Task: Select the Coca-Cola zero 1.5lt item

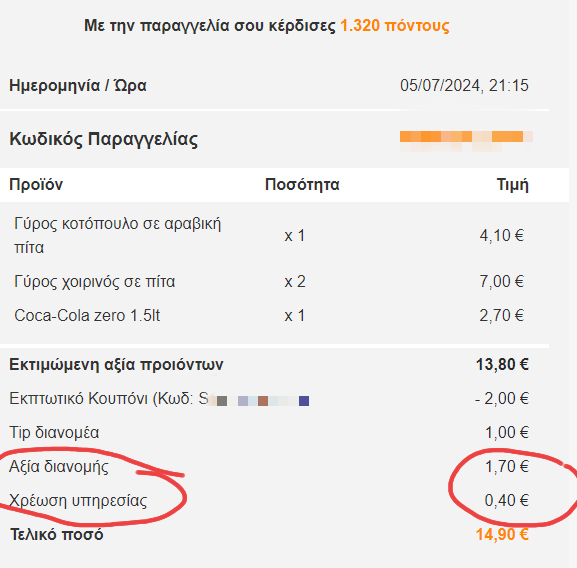Action: click(87, 316)
